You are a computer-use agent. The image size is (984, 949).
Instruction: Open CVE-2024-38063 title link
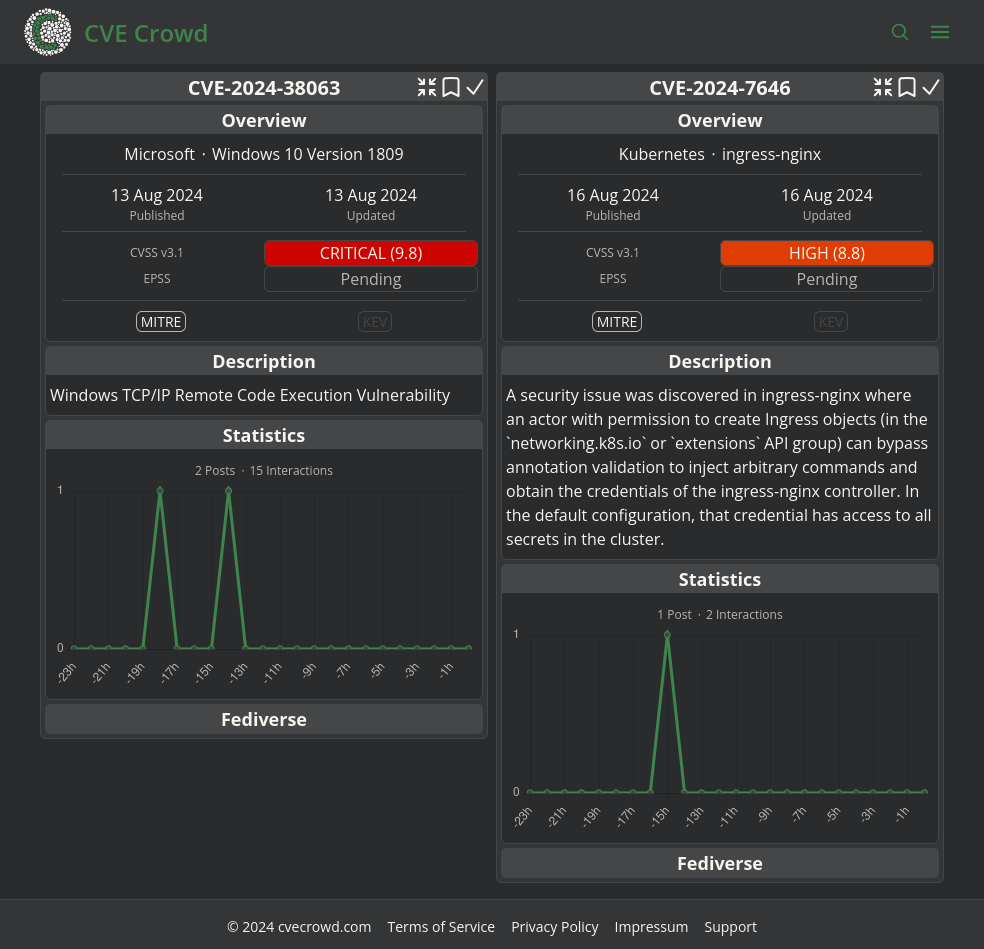tap(264, 88)
